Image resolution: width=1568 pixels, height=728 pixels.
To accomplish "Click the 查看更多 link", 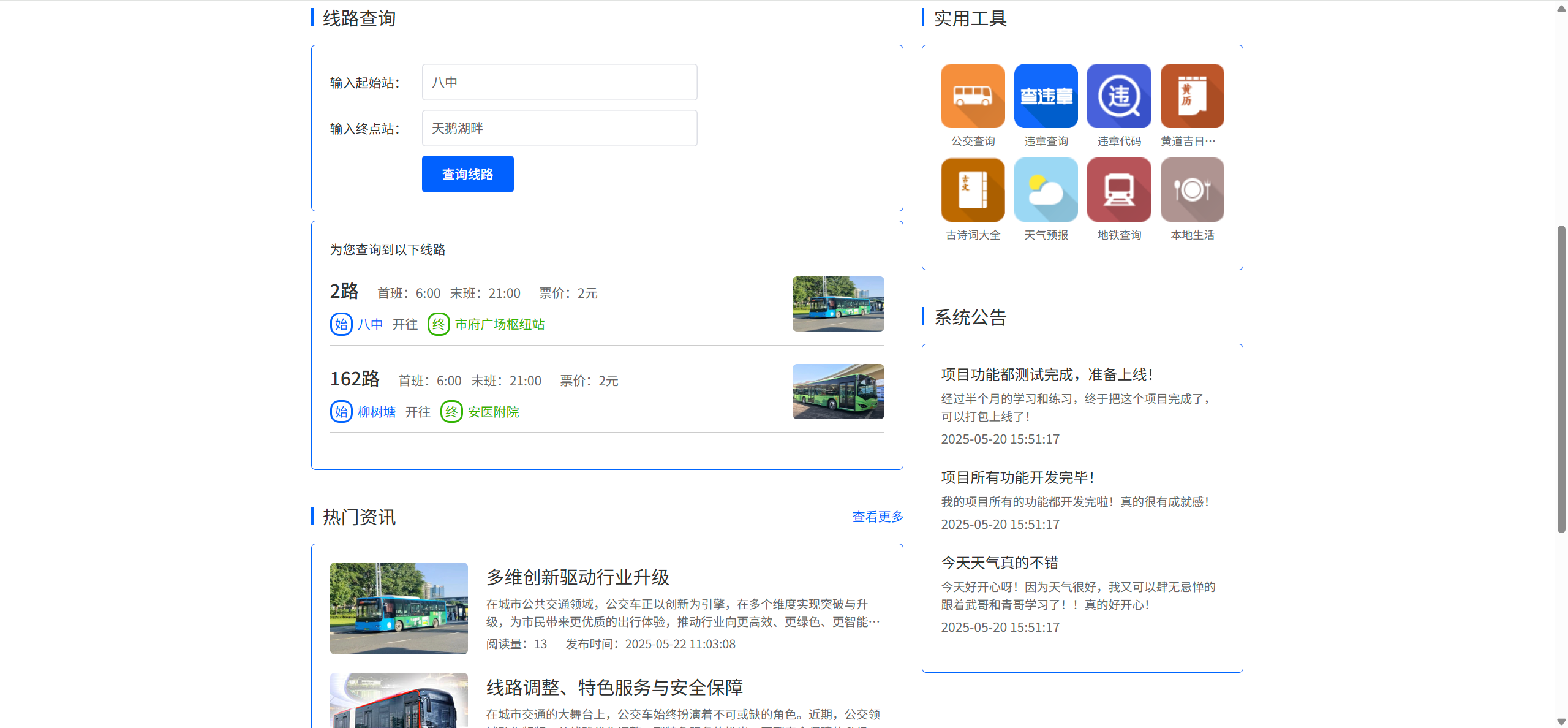I will pos(877,517).
